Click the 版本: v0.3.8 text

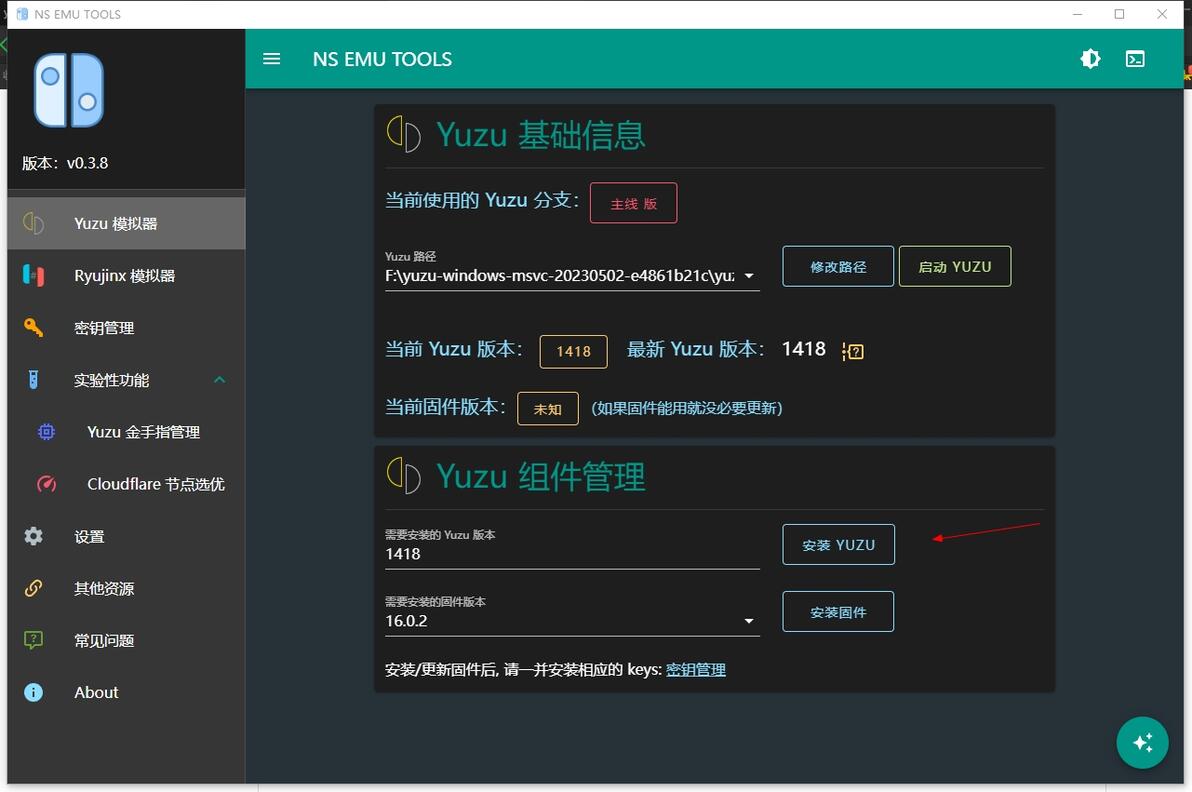(65, 163)
